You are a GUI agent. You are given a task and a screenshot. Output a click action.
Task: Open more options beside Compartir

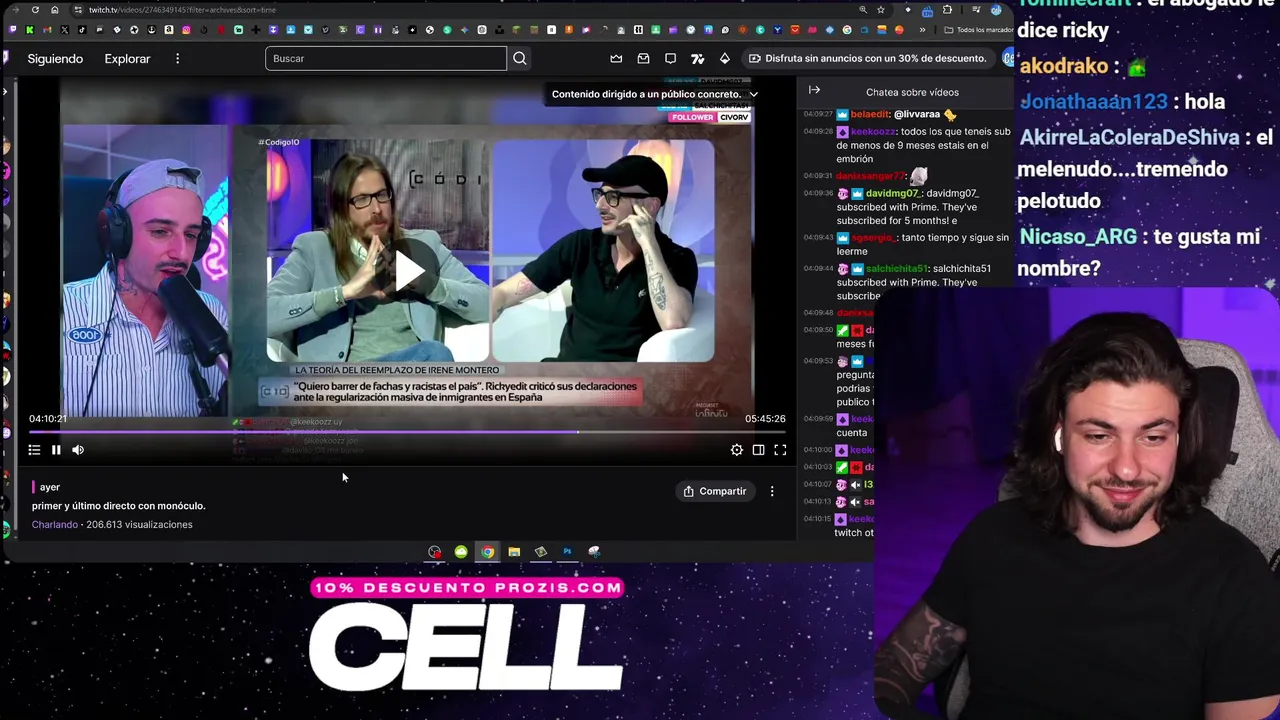[x=772, y=491]
